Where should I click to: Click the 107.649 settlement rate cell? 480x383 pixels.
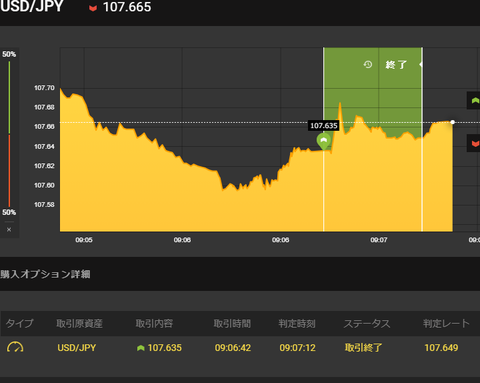coord(441,348)
